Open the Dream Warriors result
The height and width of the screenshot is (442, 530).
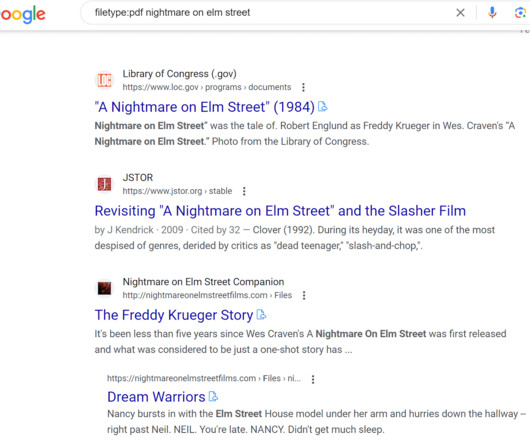156,397
